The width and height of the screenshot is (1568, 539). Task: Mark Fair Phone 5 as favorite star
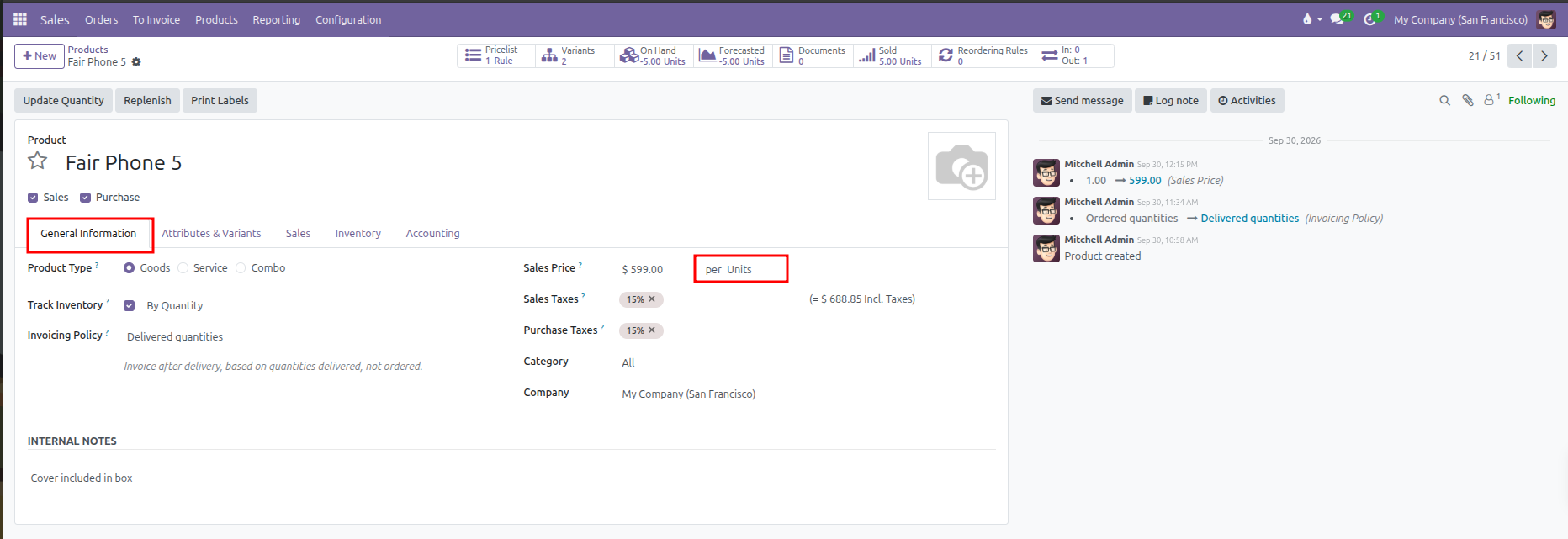[38, 161]
